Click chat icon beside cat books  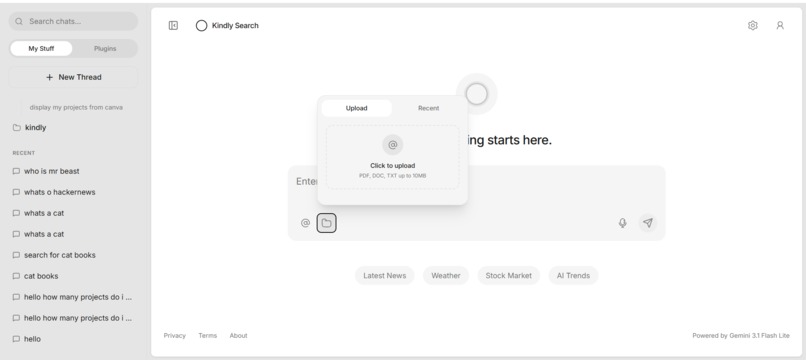16,276
